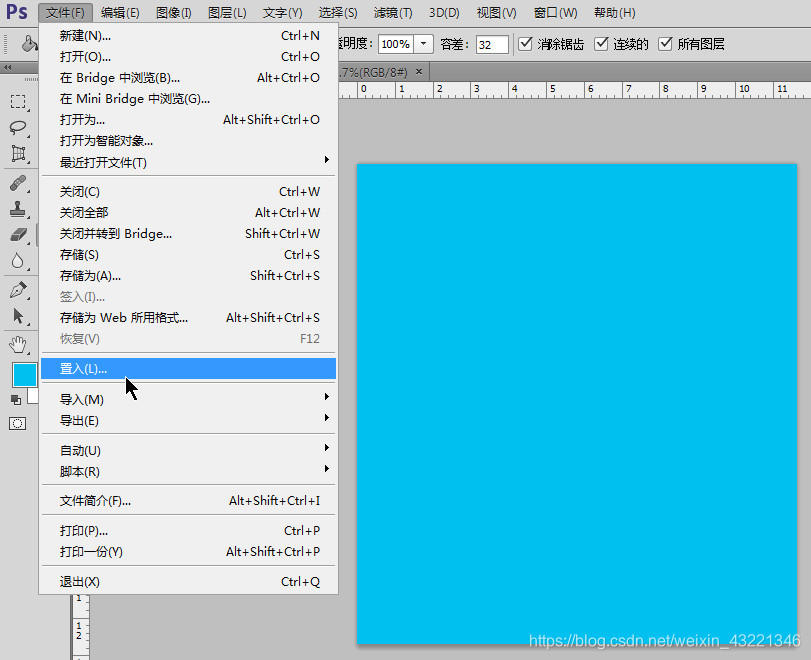Collapse toolbar with double-arrow icon

[x=7, y=67]
